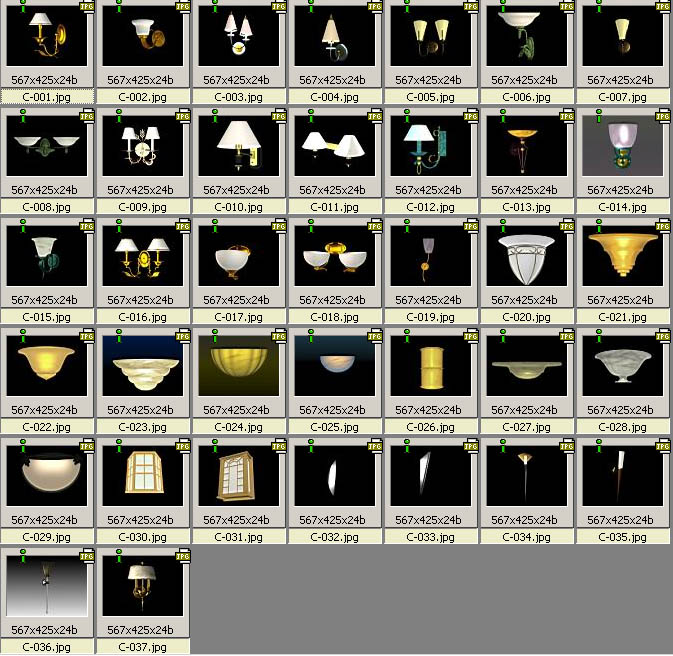Click the file name C-037.jpg
The image size is (673, 656).
click(x=142, y=647)
